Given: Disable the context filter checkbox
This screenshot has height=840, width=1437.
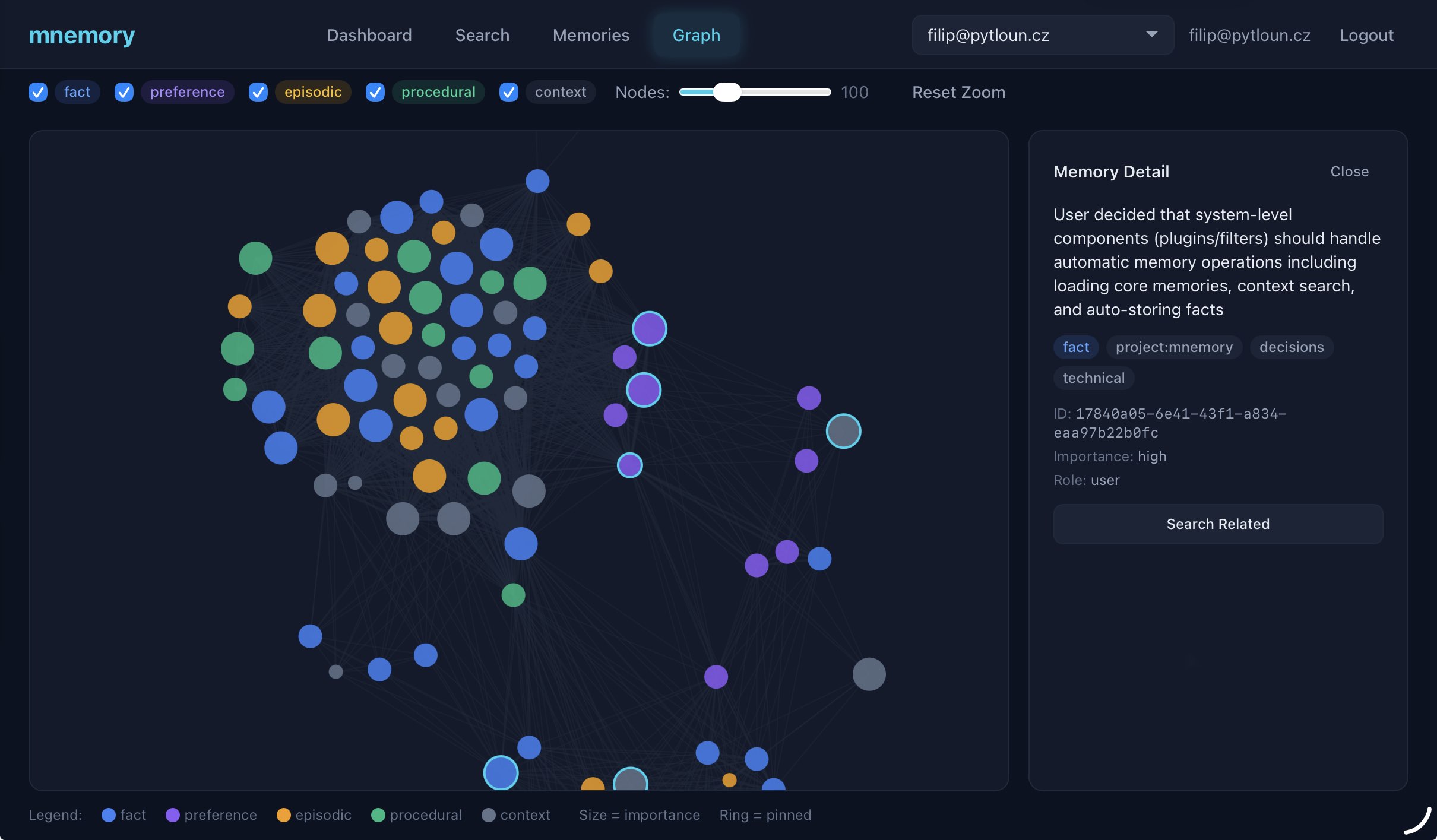Looking at the screenshot, I should tap(509, 92).
